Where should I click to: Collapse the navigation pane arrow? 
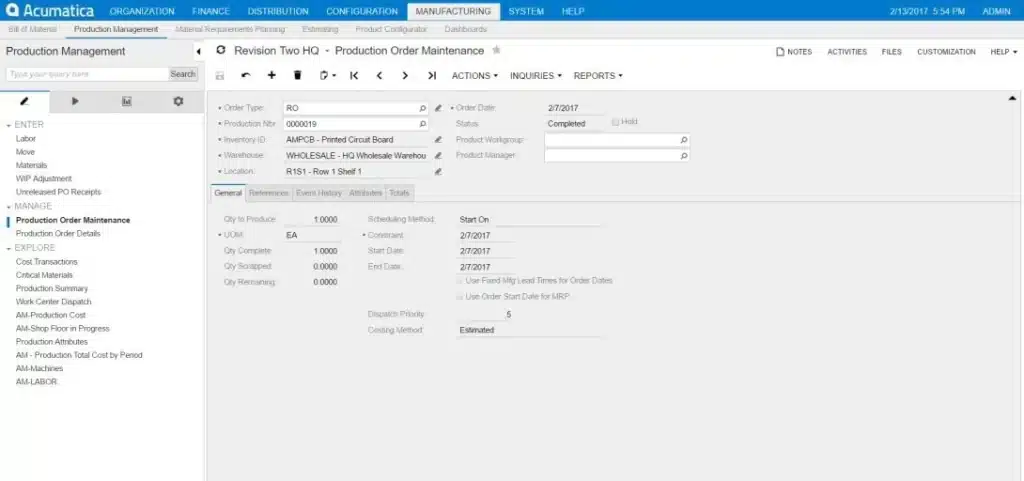pos(198,52)
